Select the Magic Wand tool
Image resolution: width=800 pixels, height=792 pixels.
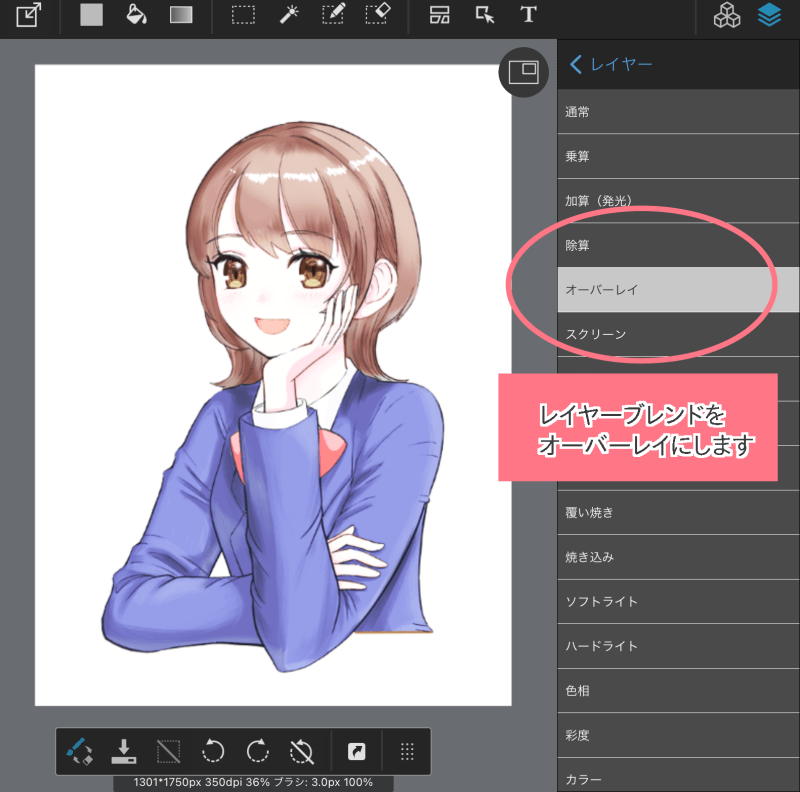[290, 16]
